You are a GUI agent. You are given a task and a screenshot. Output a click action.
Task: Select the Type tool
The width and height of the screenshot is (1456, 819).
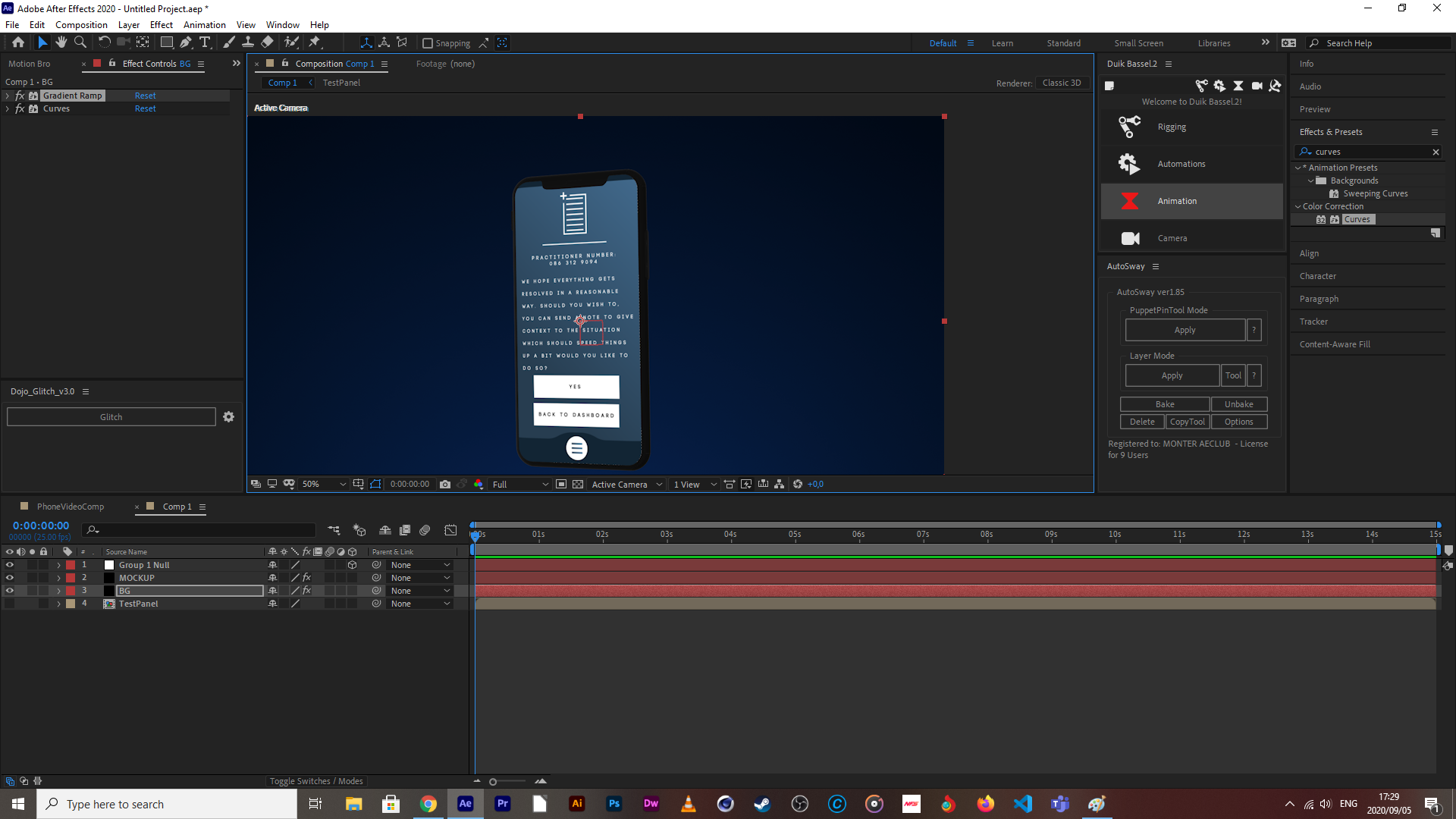205,42
